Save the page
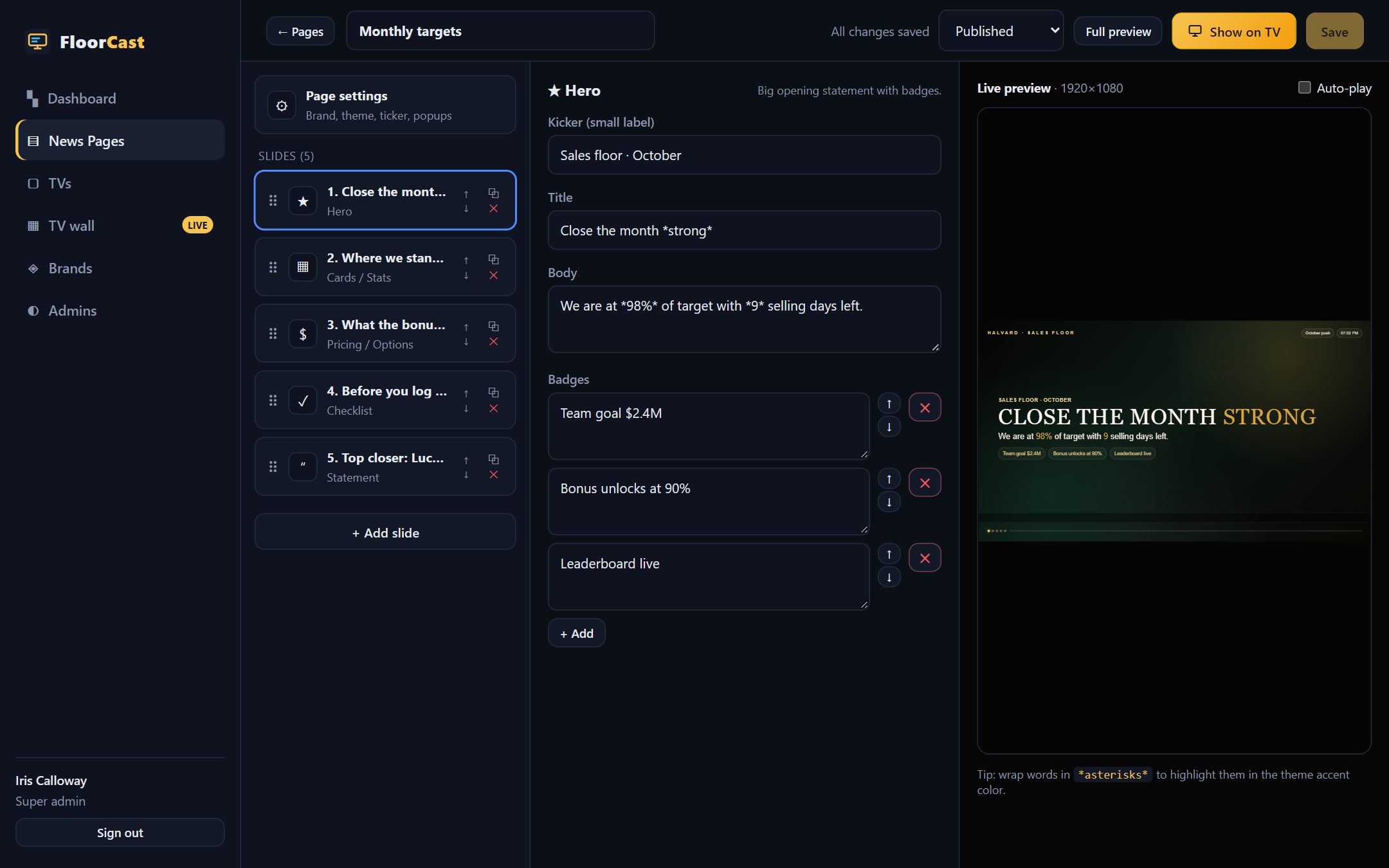Screen dimensions: 1389x868 1334,32
